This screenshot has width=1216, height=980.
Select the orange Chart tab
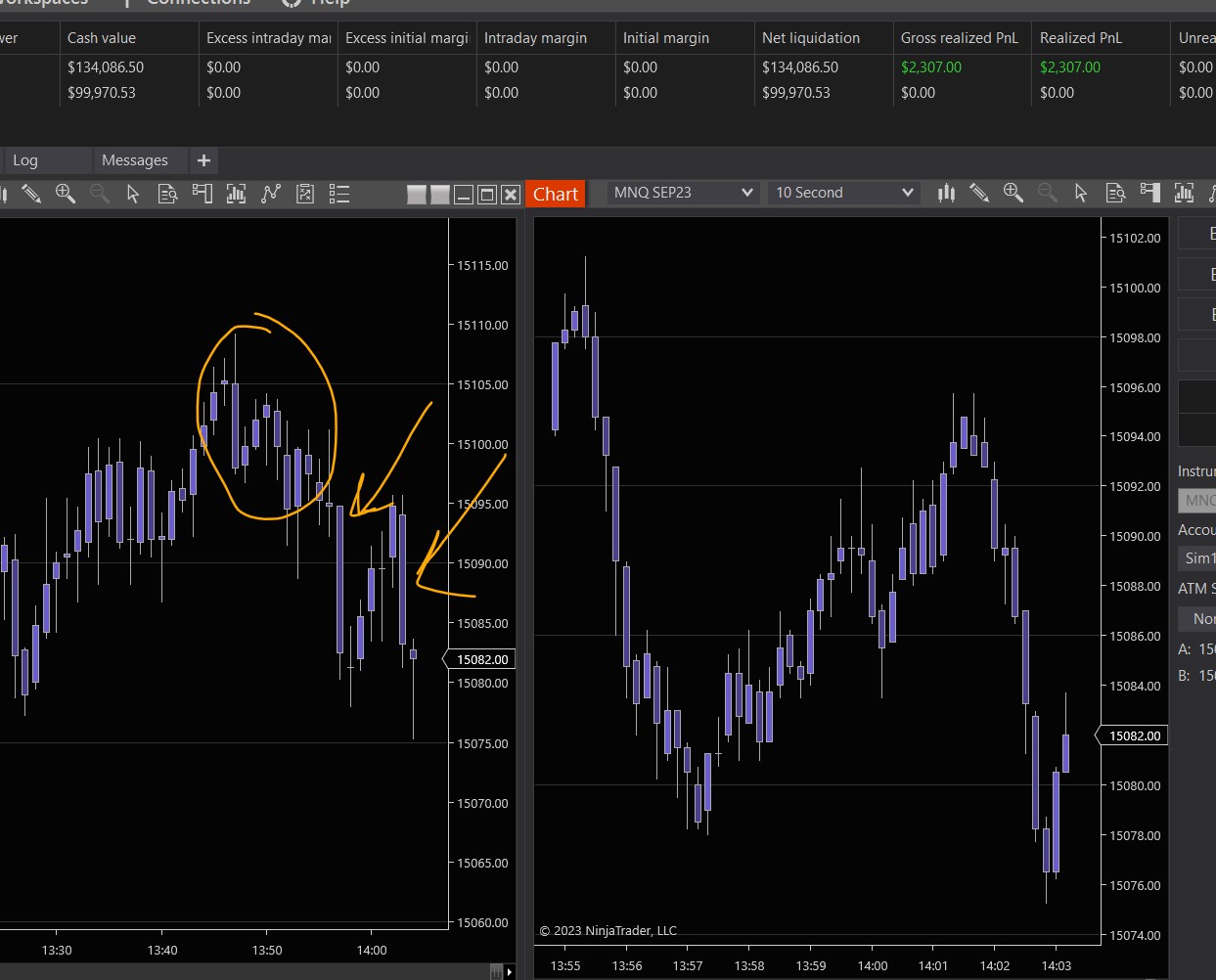coord(556,194)
